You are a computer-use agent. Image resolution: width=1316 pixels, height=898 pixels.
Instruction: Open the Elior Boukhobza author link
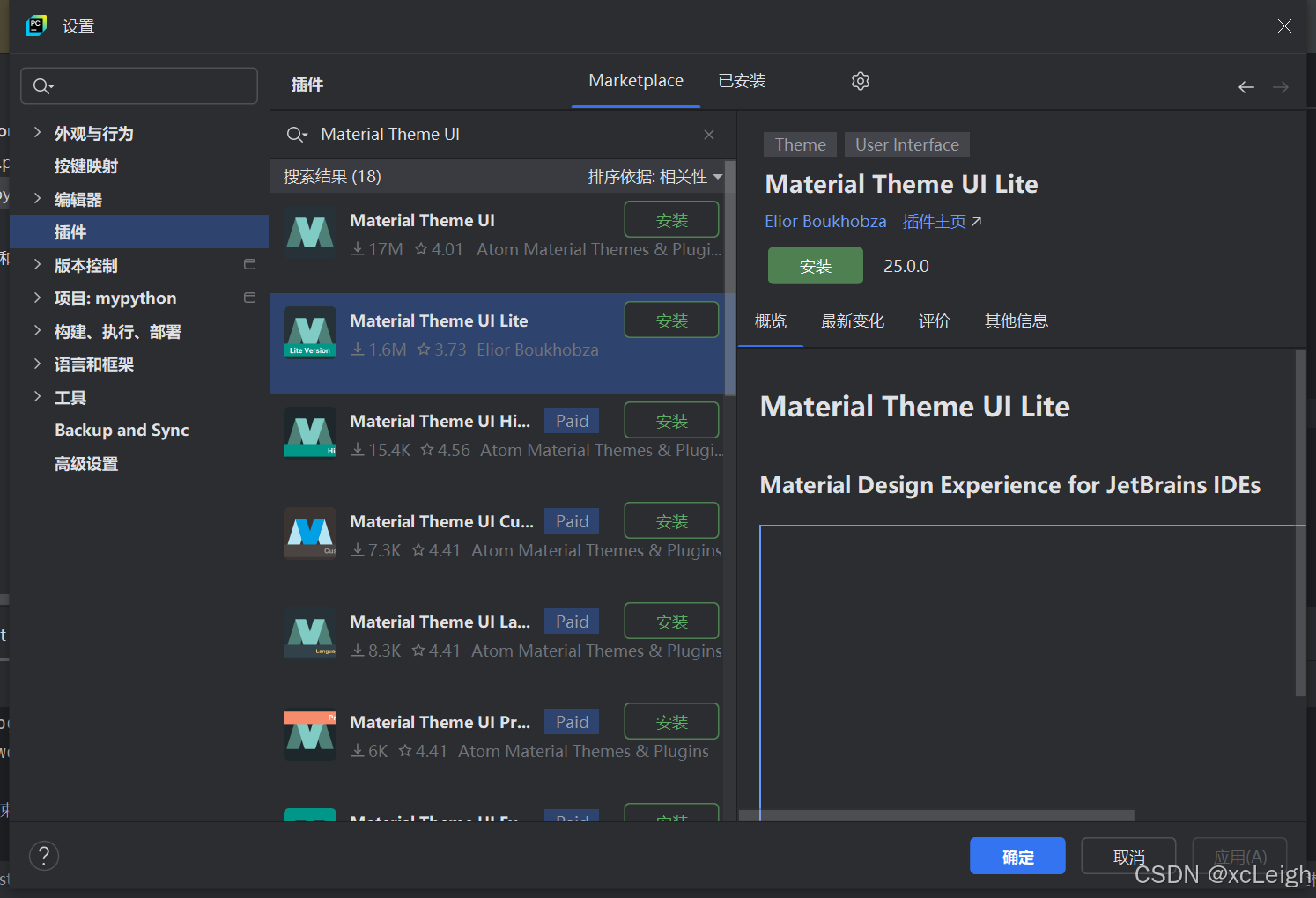825,222
